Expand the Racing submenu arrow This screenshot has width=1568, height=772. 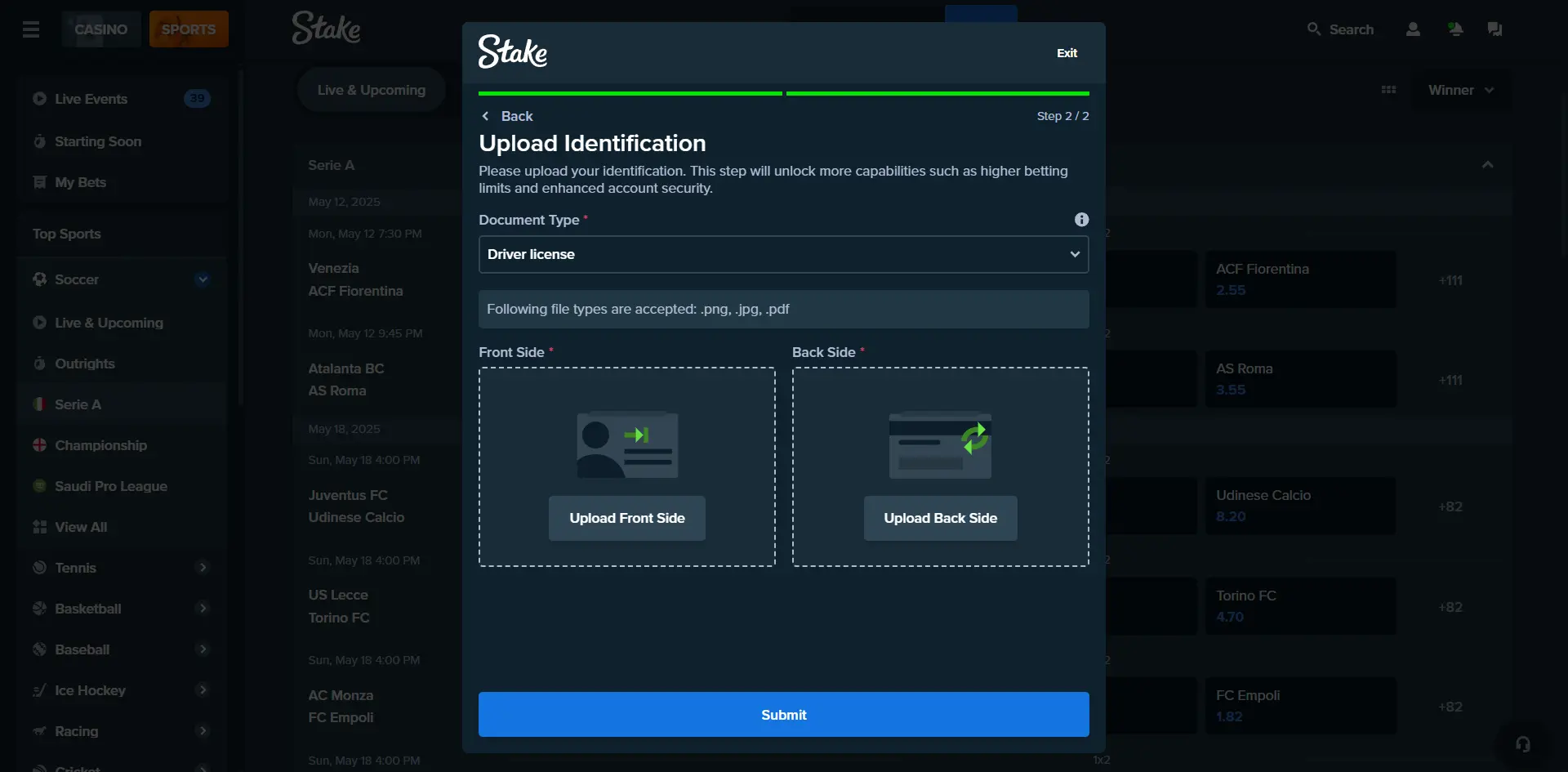coord(203,730)
